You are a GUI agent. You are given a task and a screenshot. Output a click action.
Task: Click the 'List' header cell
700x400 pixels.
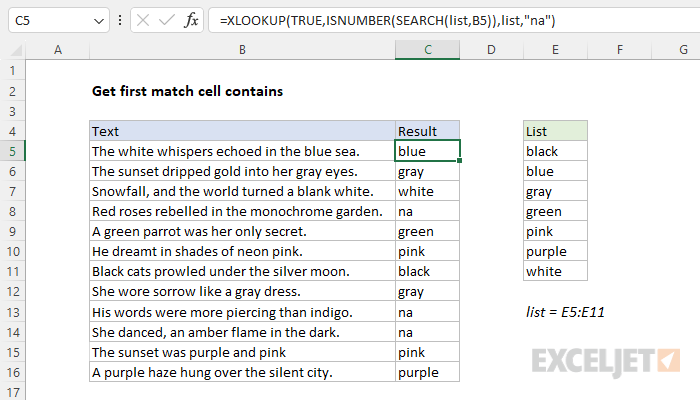click(555, 131)
